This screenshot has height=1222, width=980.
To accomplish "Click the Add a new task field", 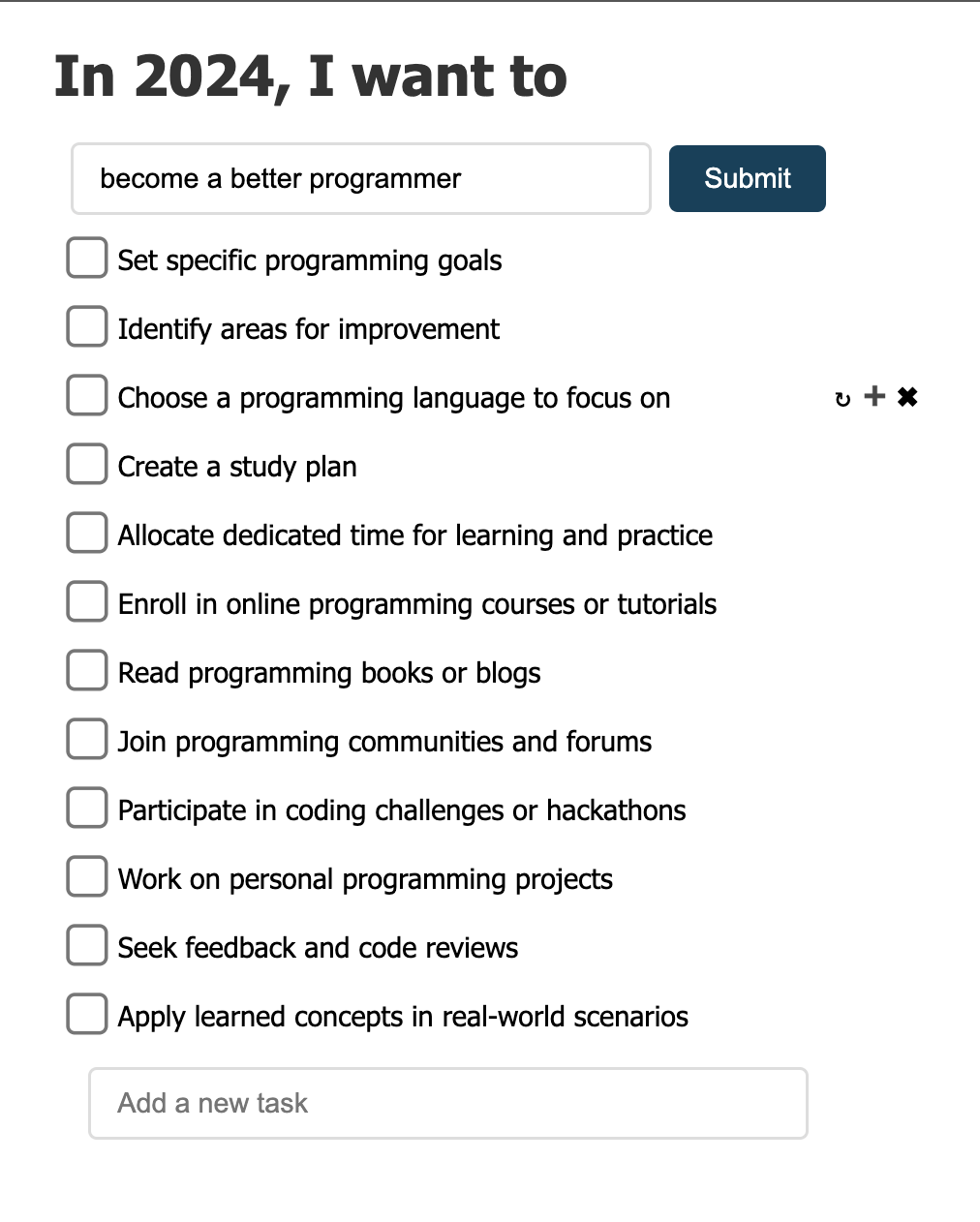I will coord(447,1103).
